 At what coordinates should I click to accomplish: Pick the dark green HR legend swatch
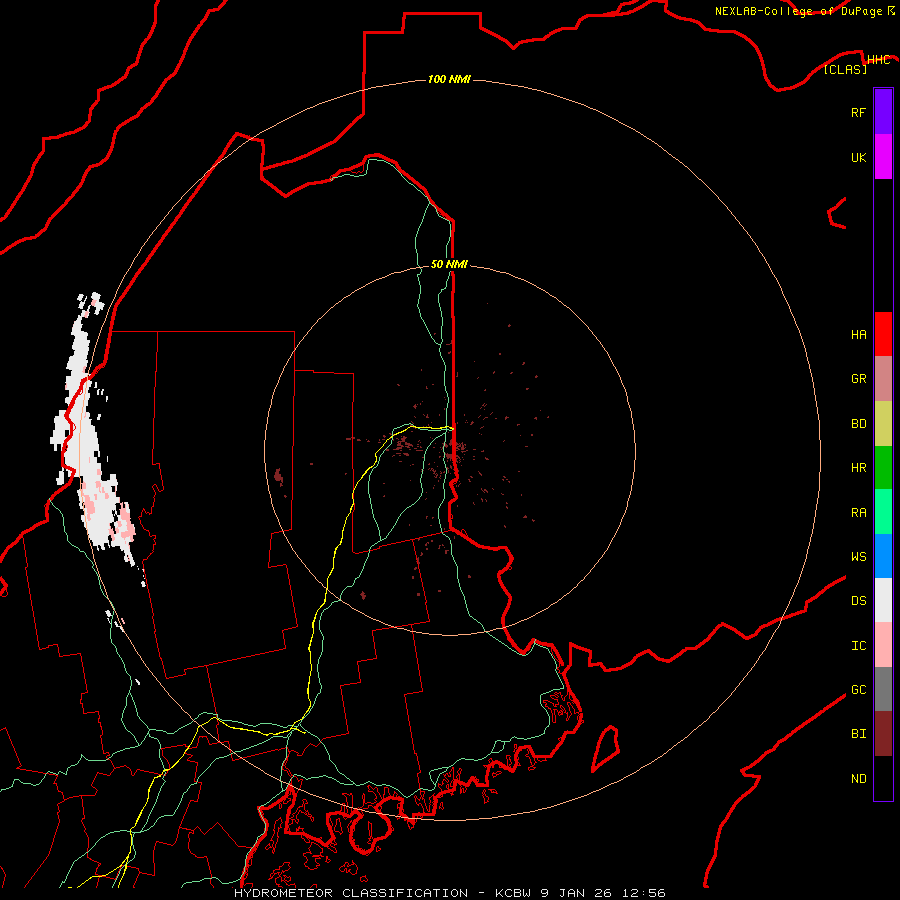[x=883, y=468]
